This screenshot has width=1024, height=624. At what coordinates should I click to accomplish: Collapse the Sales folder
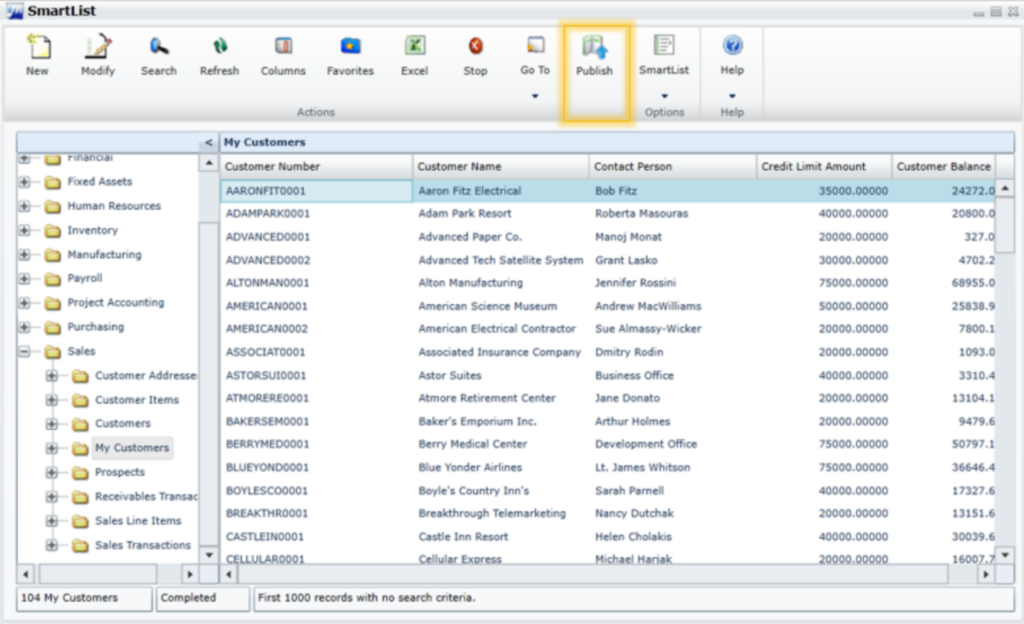point(25,352)
